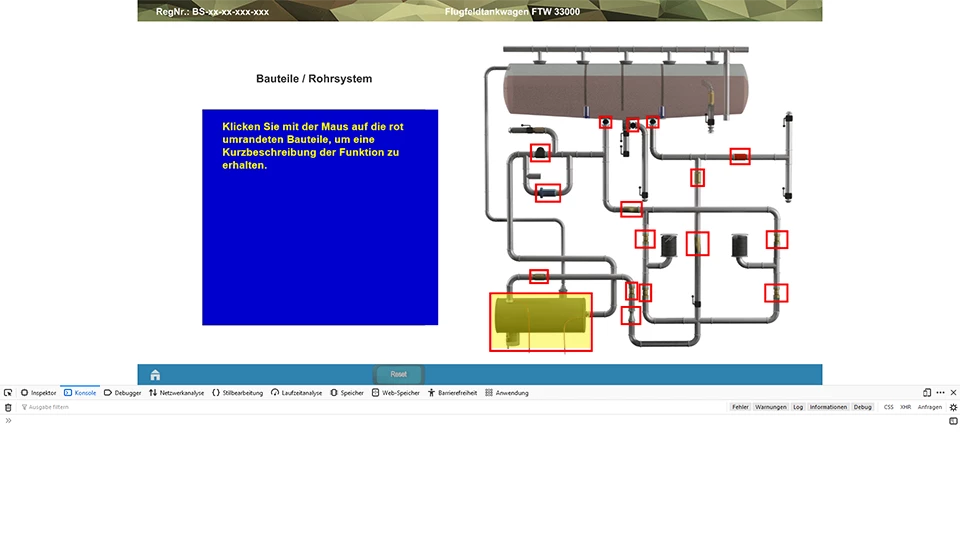Select the middle outlet under the main tank
The height and width of the screenshot is (540, 960).
[x=632, y=125]
